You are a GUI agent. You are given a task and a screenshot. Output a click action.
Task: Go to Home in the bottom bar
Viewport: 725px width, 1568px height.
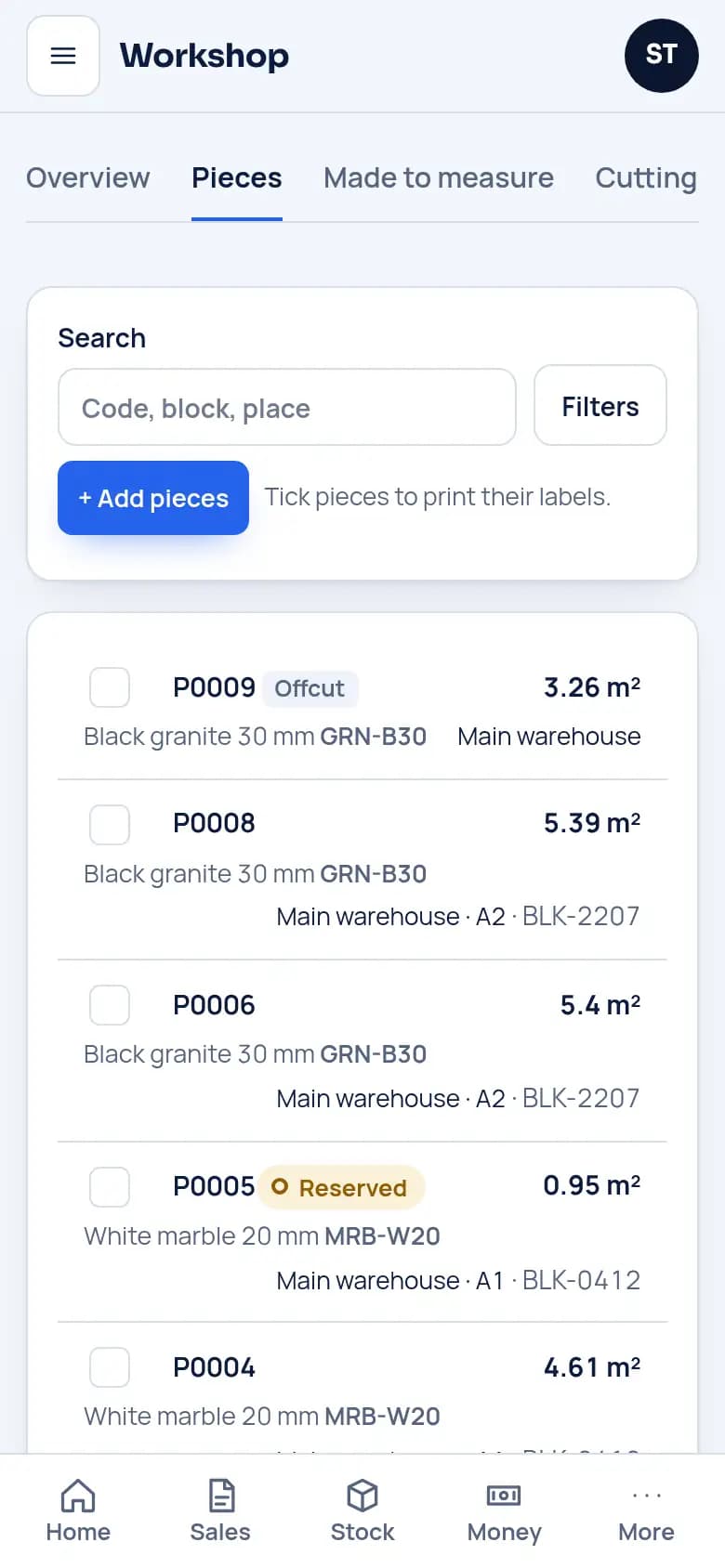point(78,1510)
